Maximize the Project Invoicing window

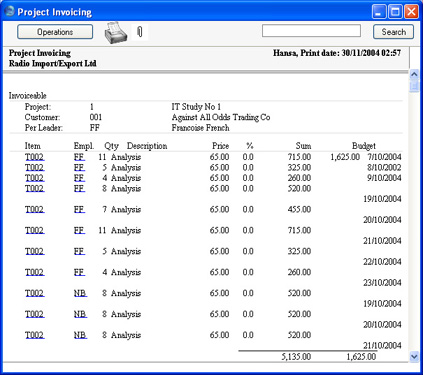pos(395,12)
